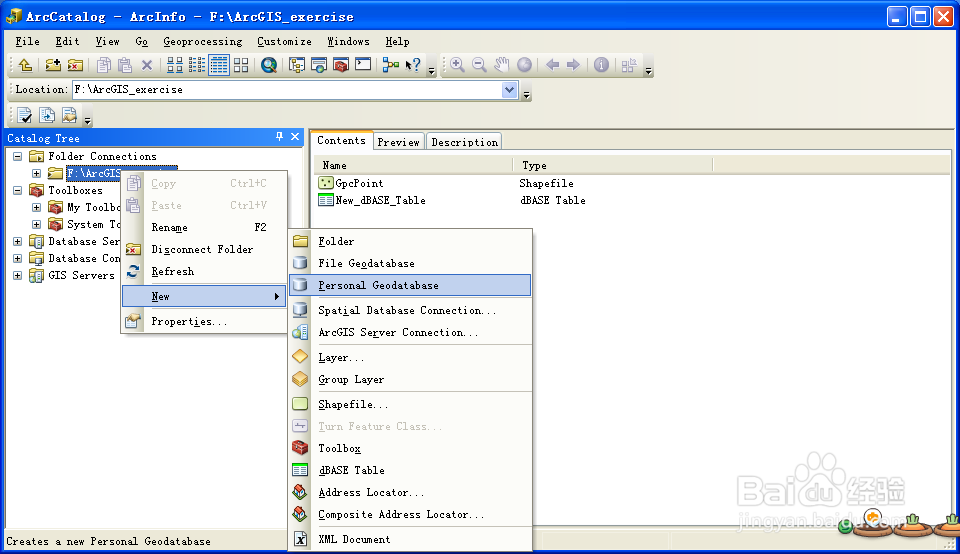Expand the Database Connections node
The image size is (960, 554).
pyautogui.click(x=18, y=259)
